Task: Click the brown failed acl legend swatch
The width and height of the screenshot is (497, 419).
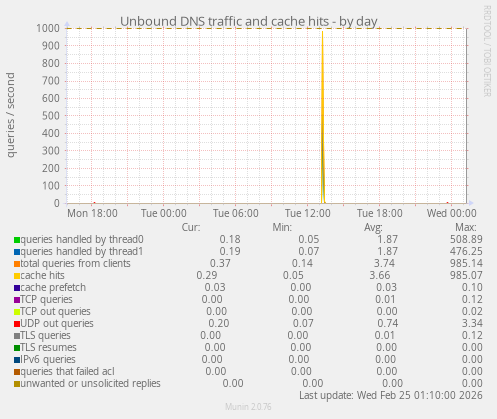Action: [17, 372]
